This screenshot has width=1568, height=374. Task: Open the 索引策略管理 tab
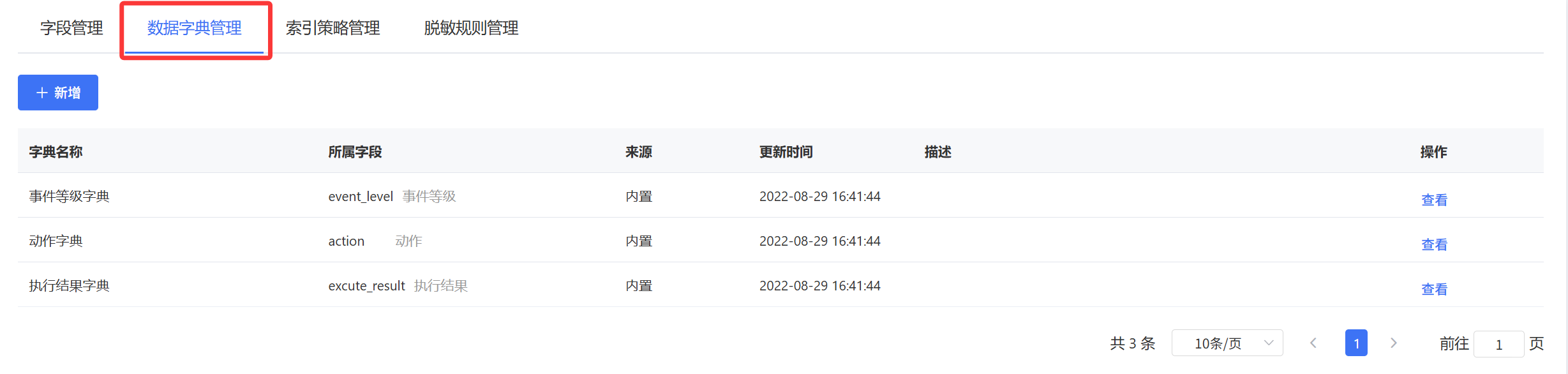pos(332,28)
